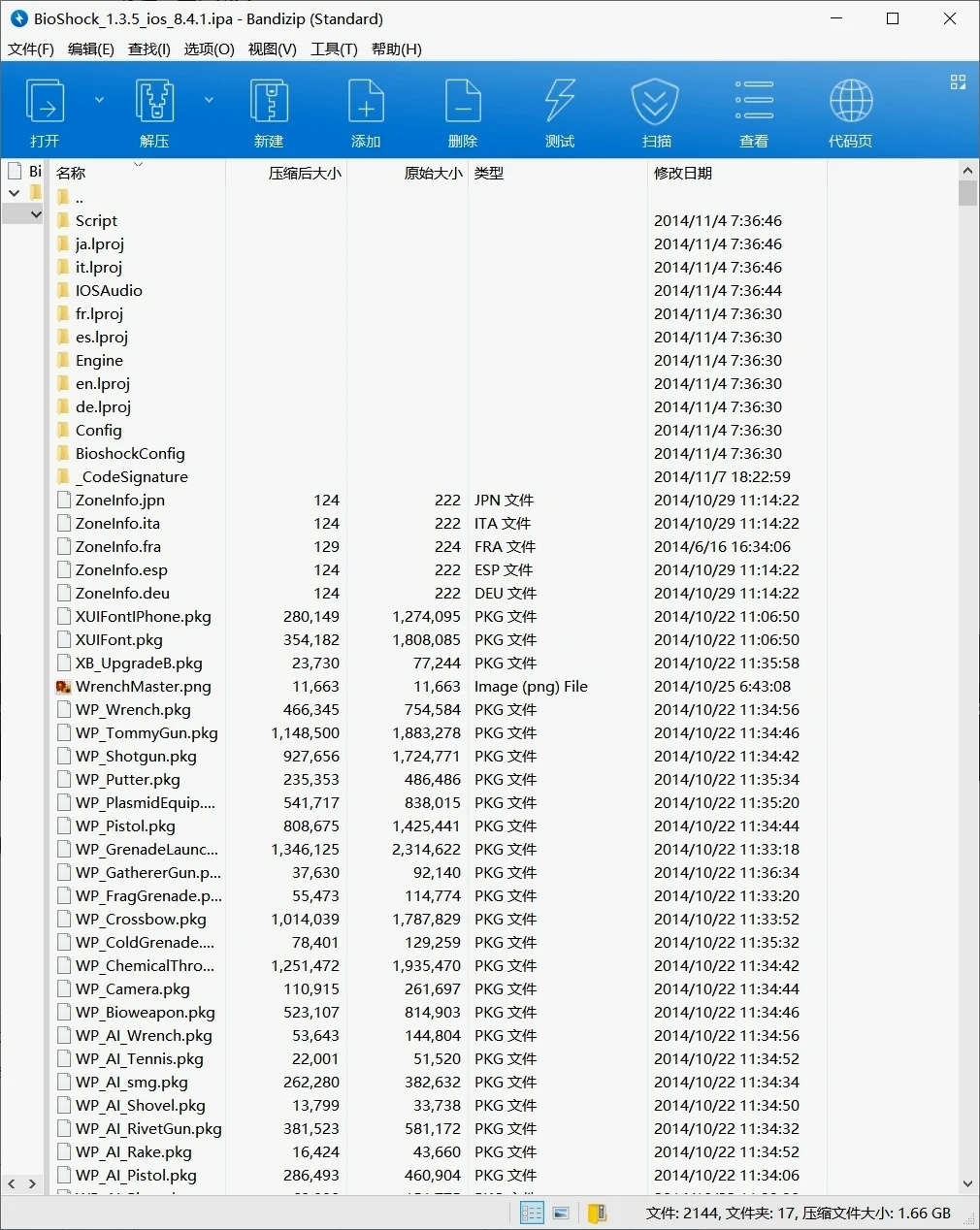Select the WP_TommyGun.pkg file
The width and height of the screenshot is (980, 1230).
pyautogui.click(x=147, y=733)
